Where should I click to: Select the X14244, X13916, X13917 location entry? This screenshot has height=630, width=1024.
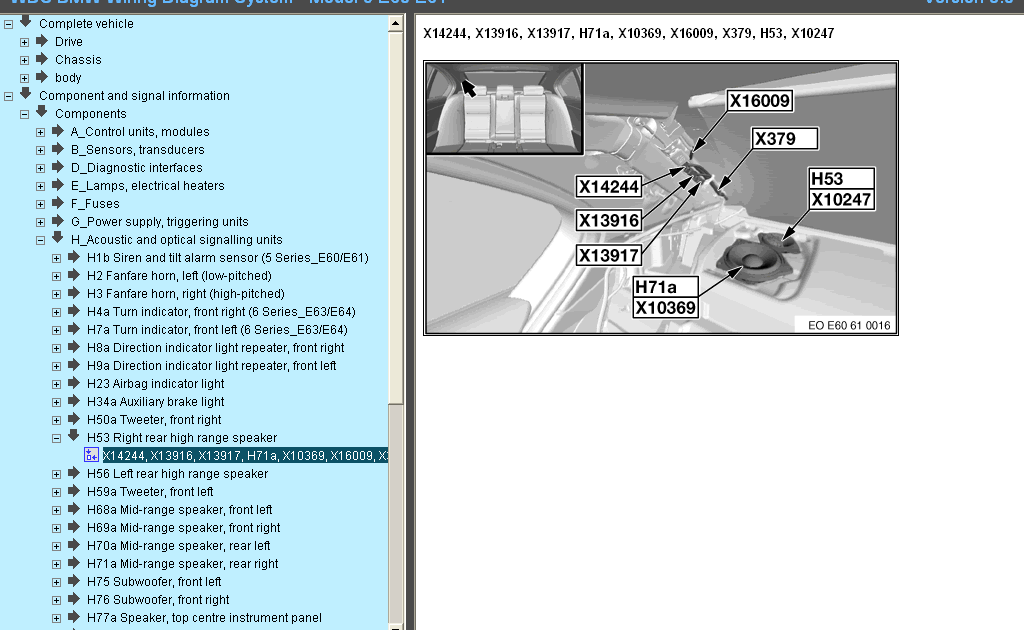pos(245,456)
